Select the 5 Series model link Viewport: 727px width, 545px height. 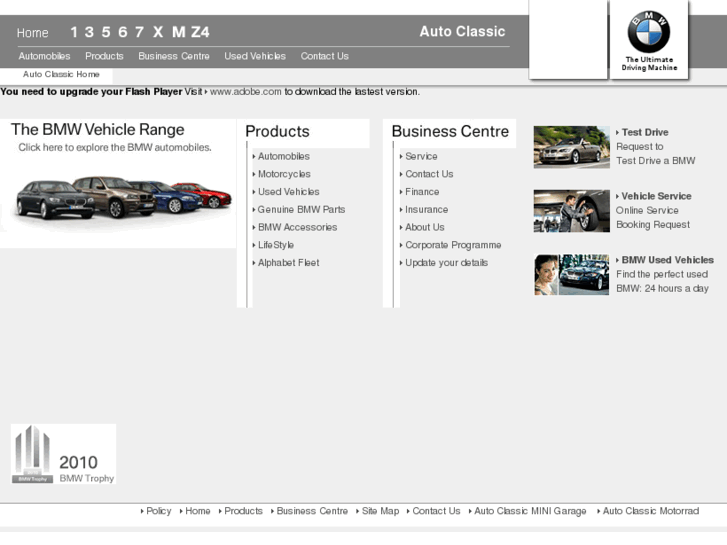(106, 32)
